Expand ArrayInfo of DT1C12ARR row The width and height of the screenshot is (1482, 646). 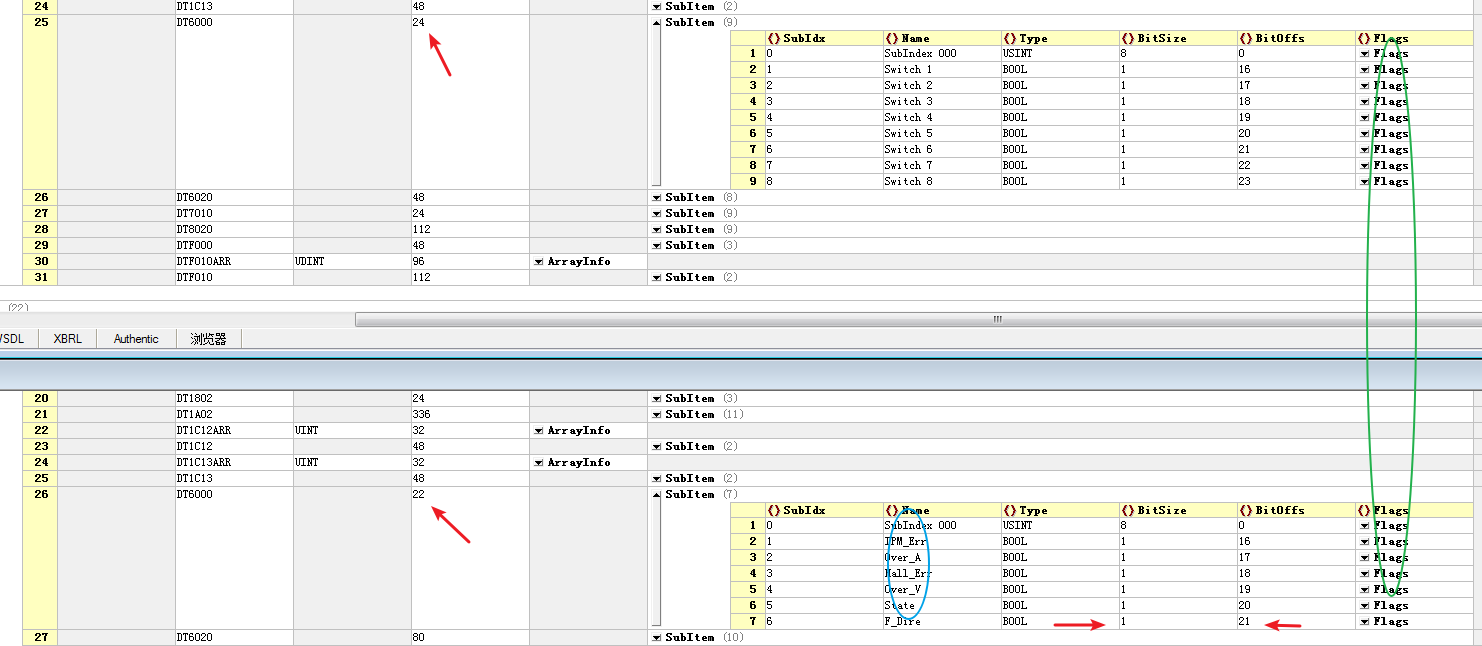[538, 431]
